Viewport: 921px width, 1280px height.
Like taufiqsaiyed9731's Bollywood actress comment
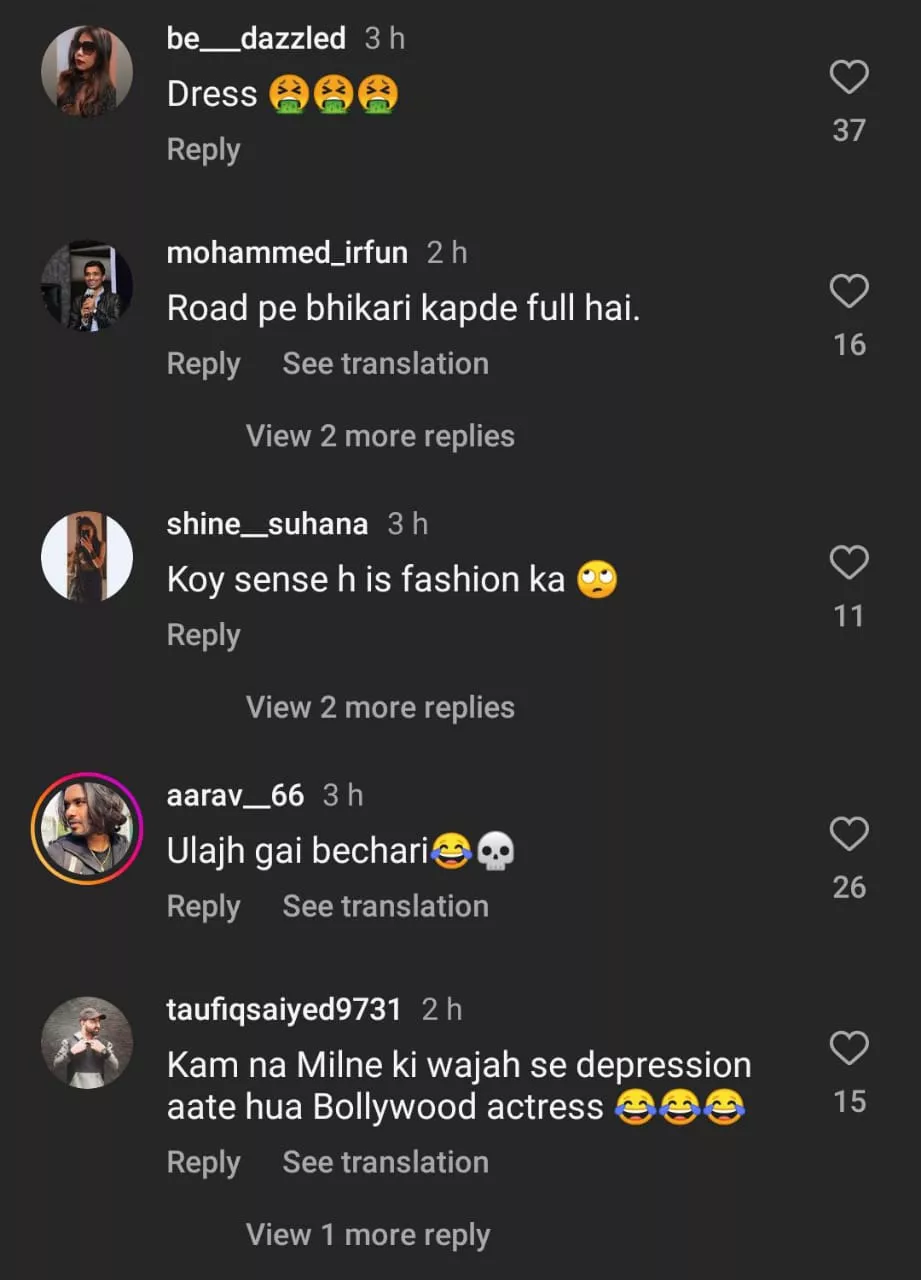click(849, 1049)
